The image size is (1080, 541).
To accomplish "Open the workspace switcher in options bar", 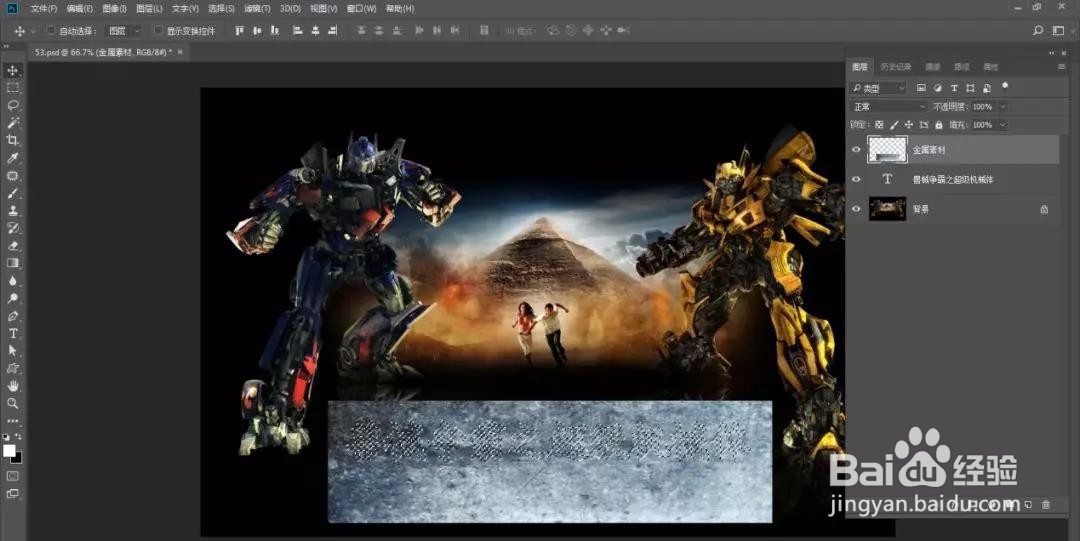I will 1059,30.
